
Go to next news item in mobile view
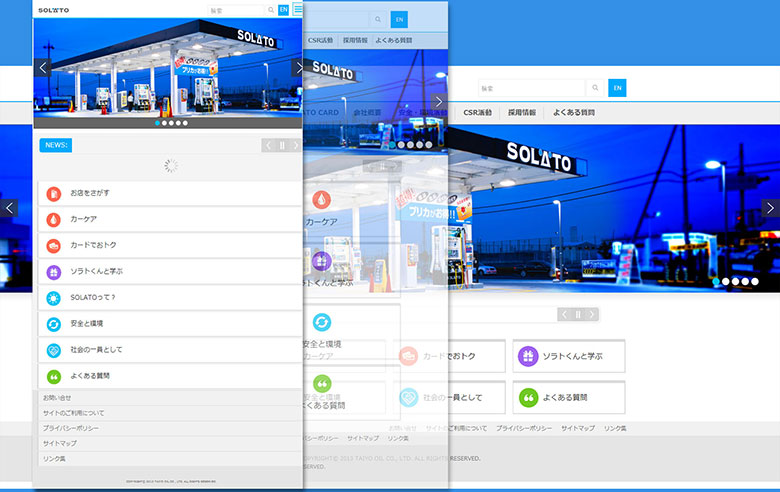(x=295, y=145)
